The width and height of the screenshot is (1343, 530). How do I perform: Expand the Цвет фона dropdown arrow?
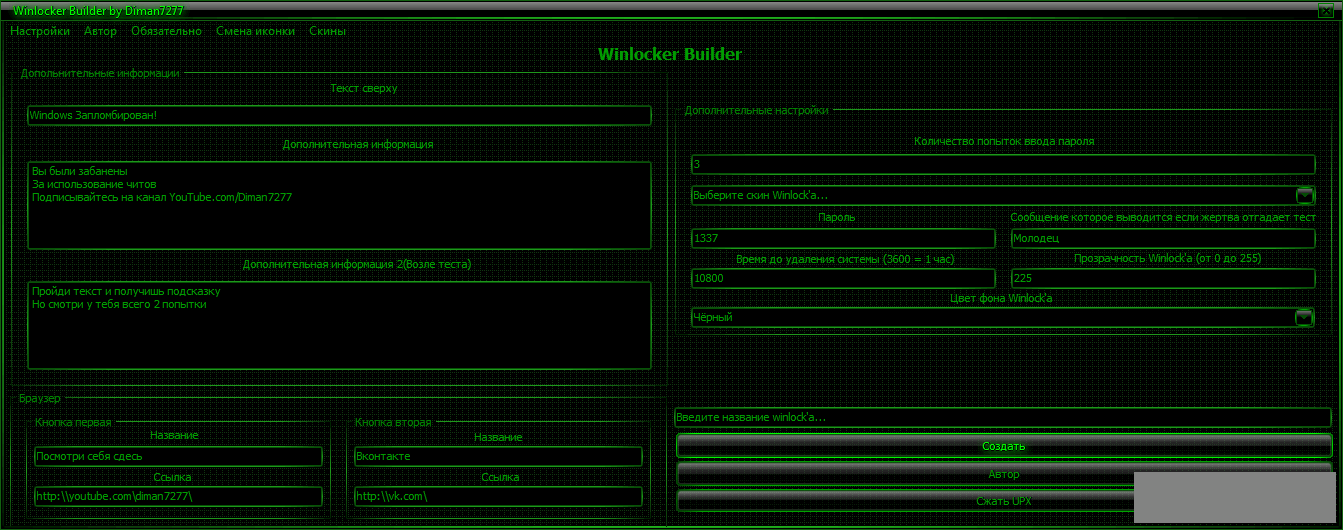click(1305, 318)
